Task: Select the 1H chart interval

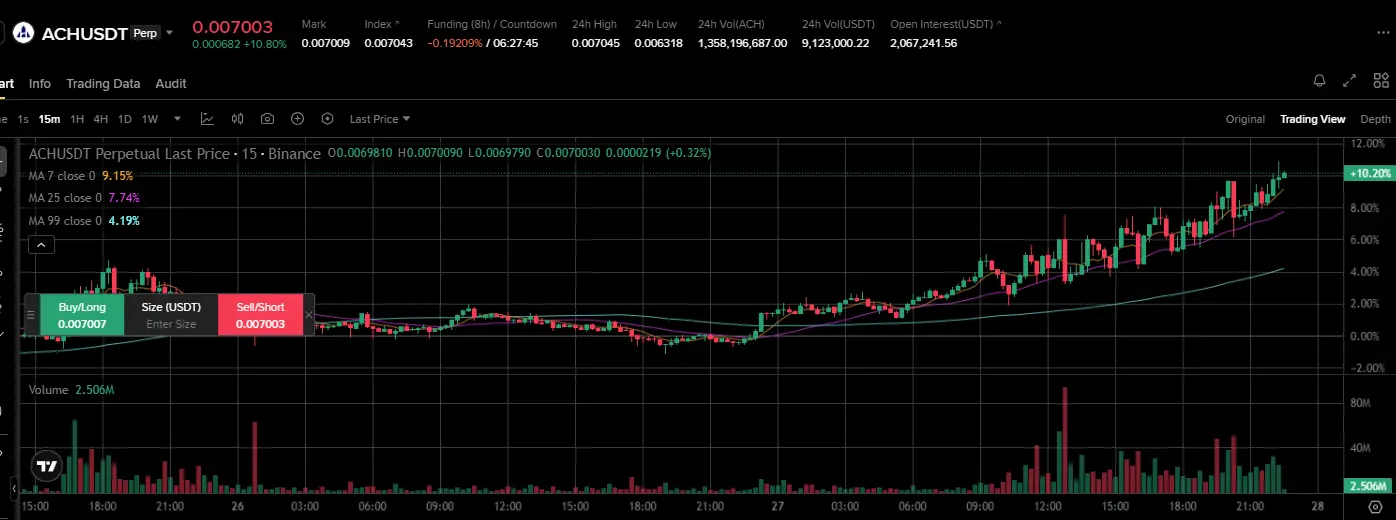Action: coord(77,119)
